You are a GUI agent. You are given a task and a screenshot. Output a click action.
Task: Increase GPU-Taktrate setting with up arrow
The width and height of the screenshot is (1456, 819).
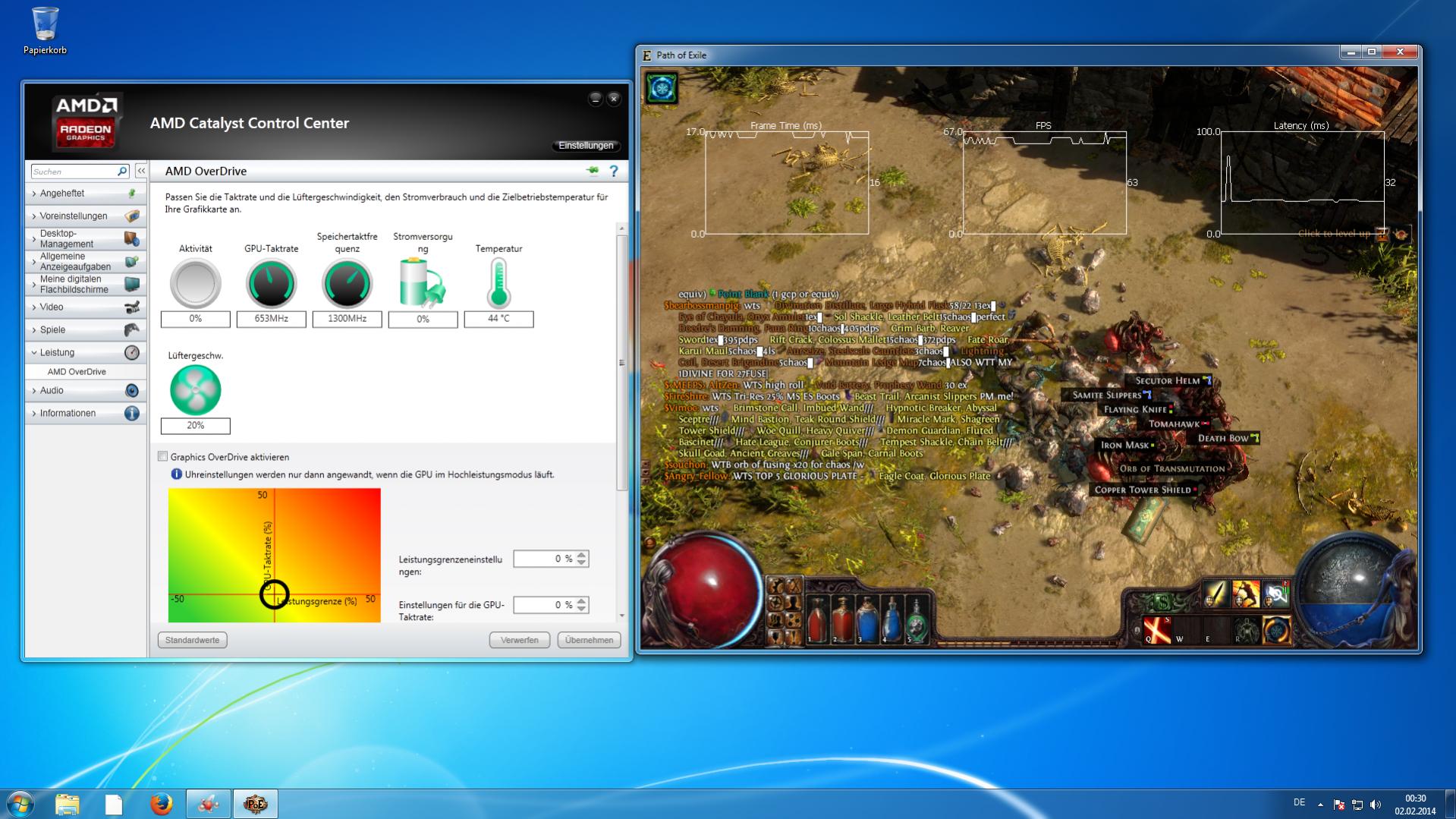[x=581, y=601]
